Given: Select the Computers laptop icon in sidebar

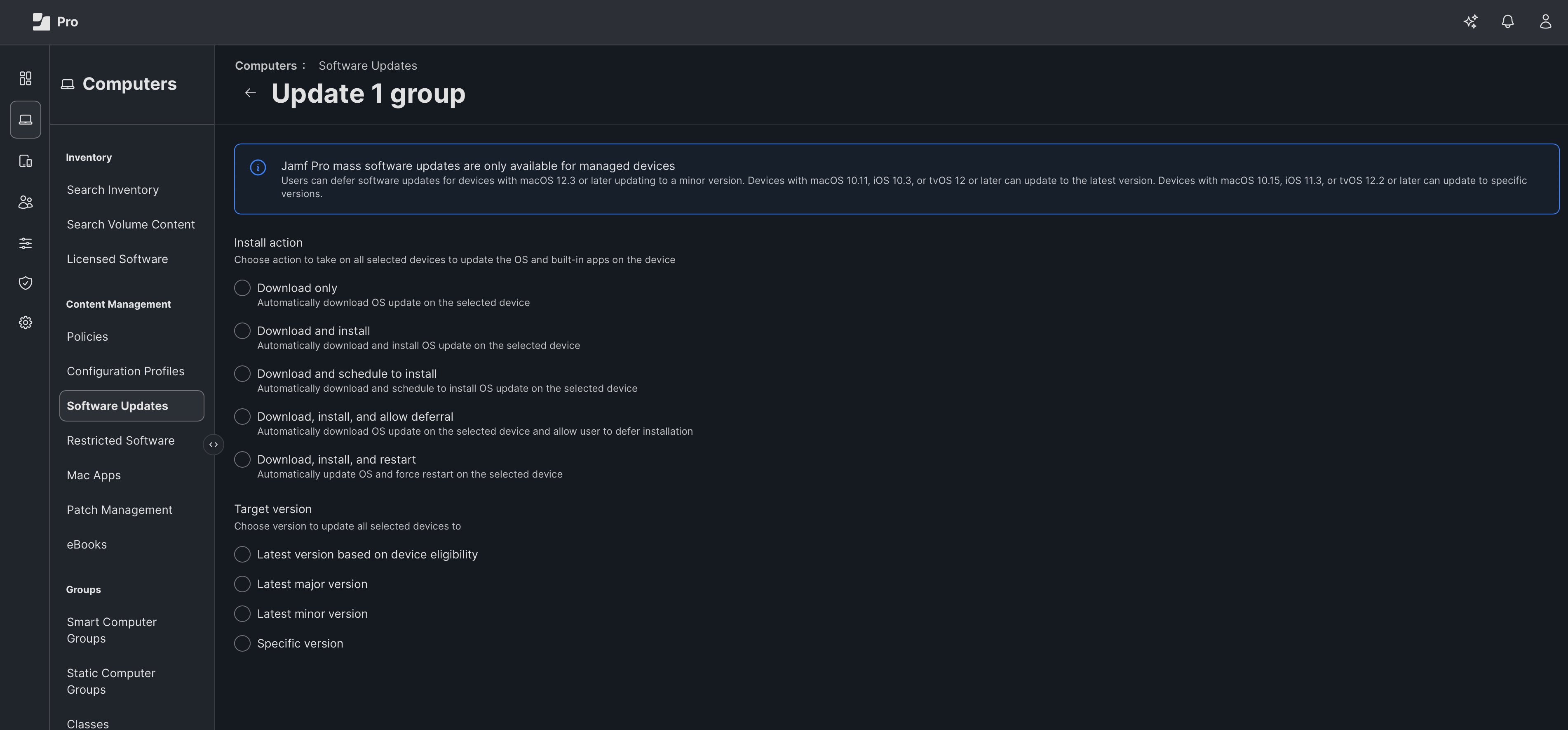Looking at the screenshot, I should click(x=26, y=119).
